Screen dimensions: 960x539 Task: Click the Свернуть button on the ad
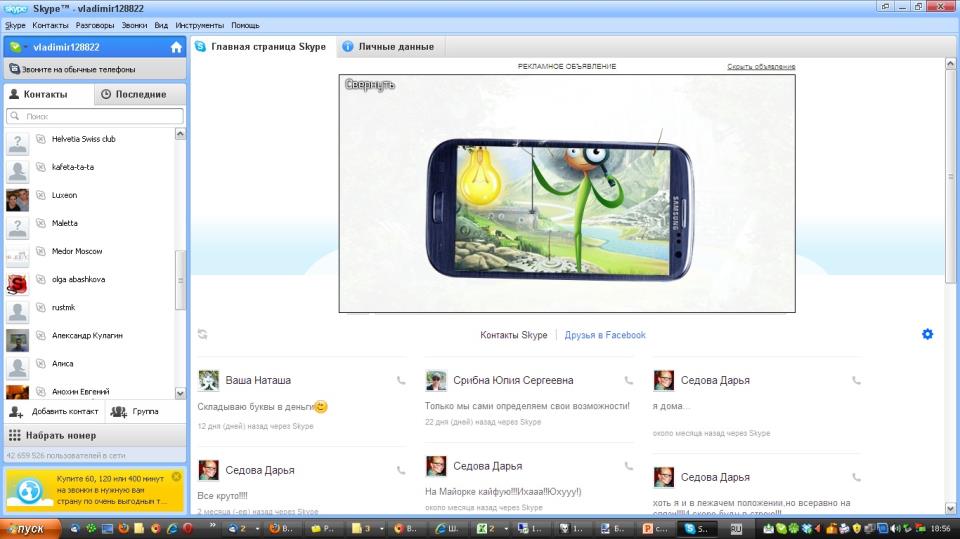coord(370,85)
